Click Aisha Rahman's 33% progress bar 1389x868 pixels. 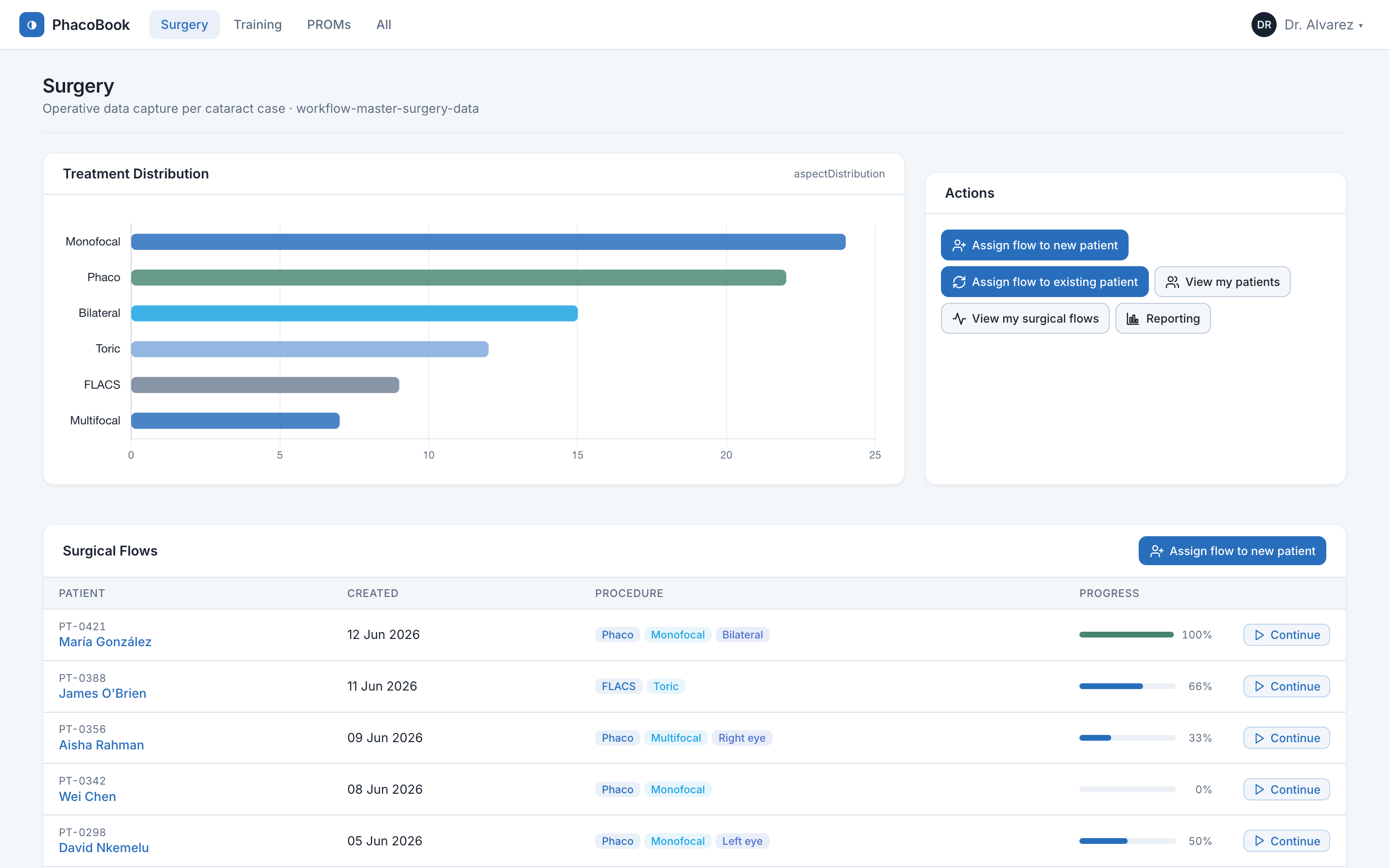pyautogui.click(x=1127, y=738)
